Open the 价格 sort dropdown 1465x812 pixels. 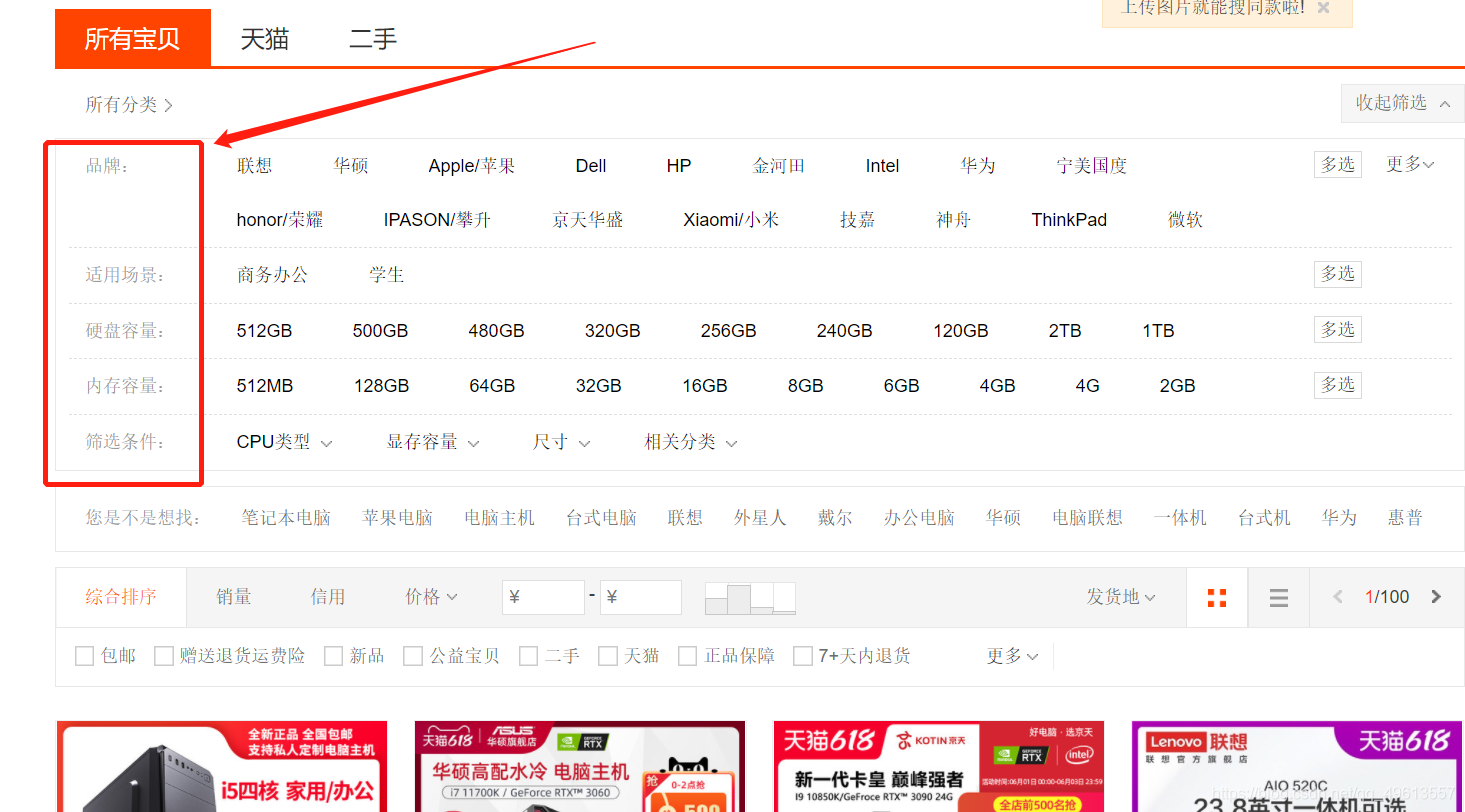pos(431,597)
